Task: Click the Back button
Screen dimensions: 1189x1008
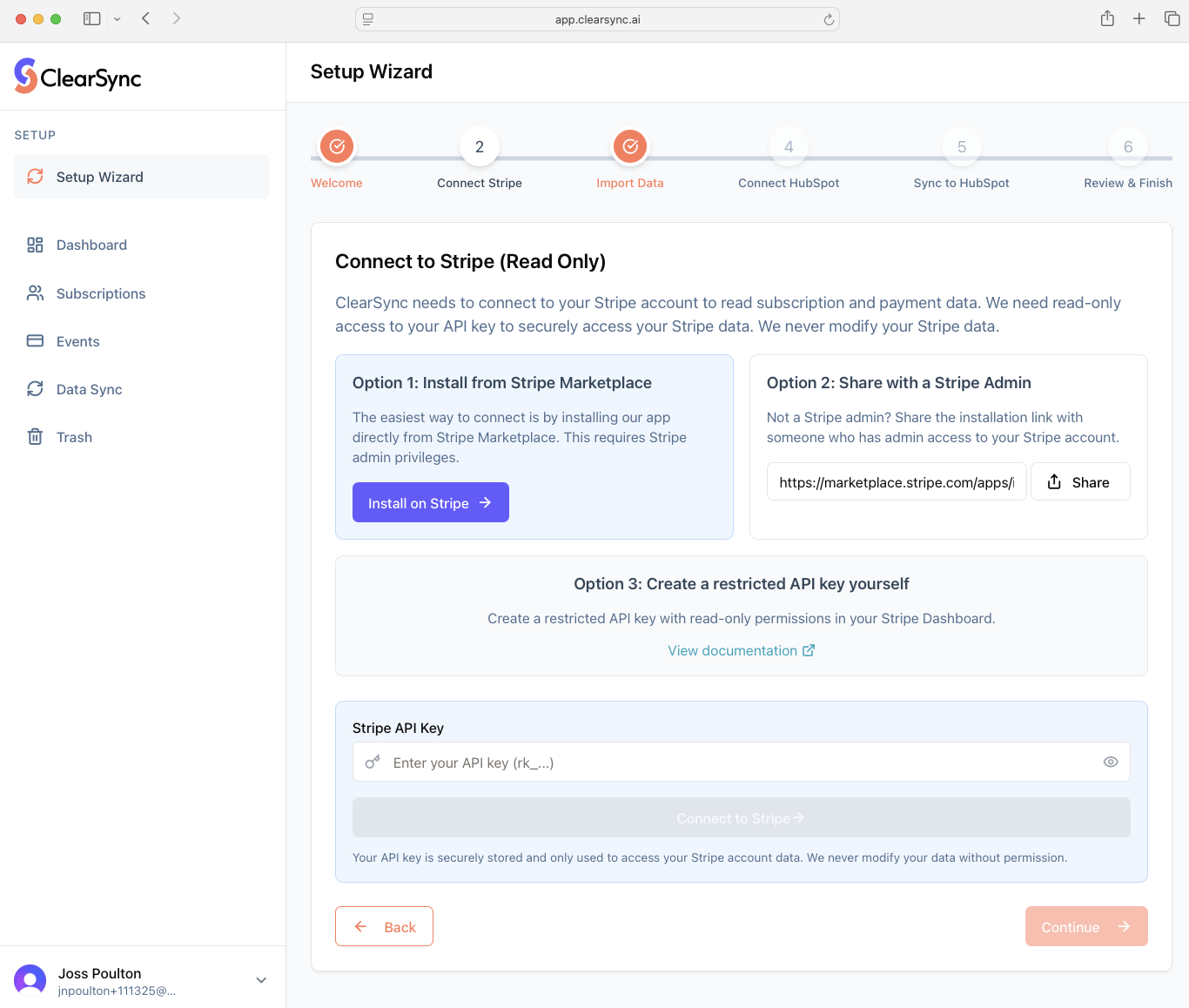Action: [x=384, y=927]
